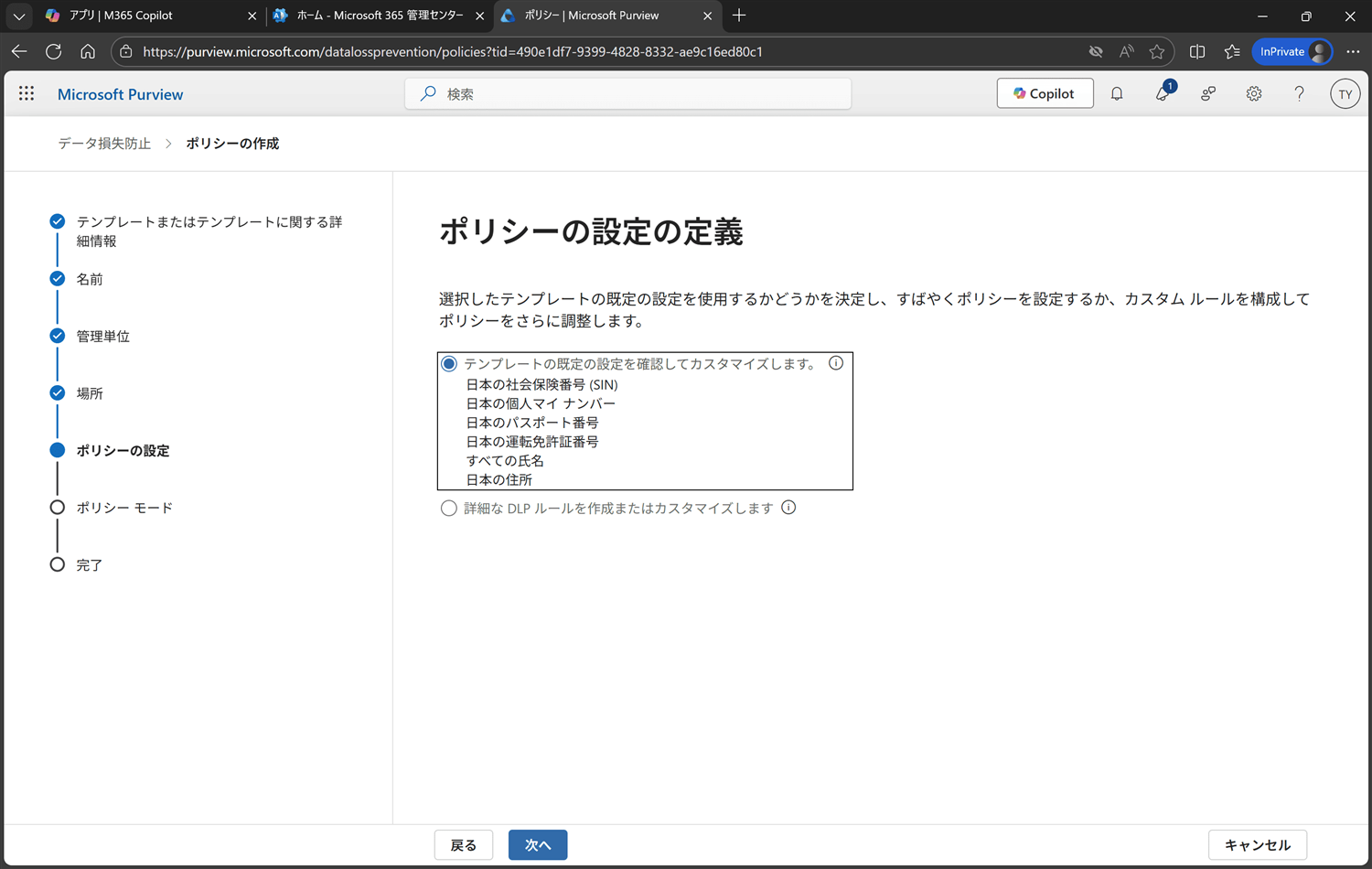Open the app launcher waffle icon

pos(27,93)
